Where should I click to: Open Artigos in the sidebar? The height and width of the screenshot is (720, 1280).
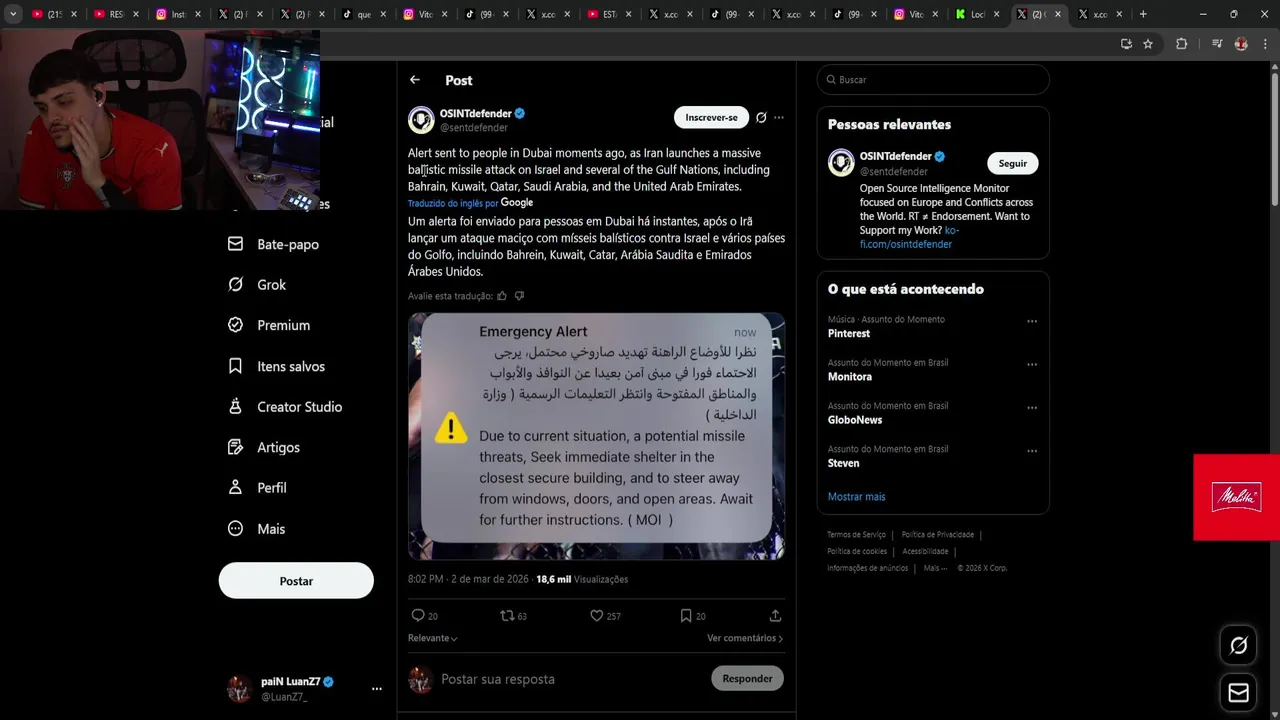tap(264, 447)
